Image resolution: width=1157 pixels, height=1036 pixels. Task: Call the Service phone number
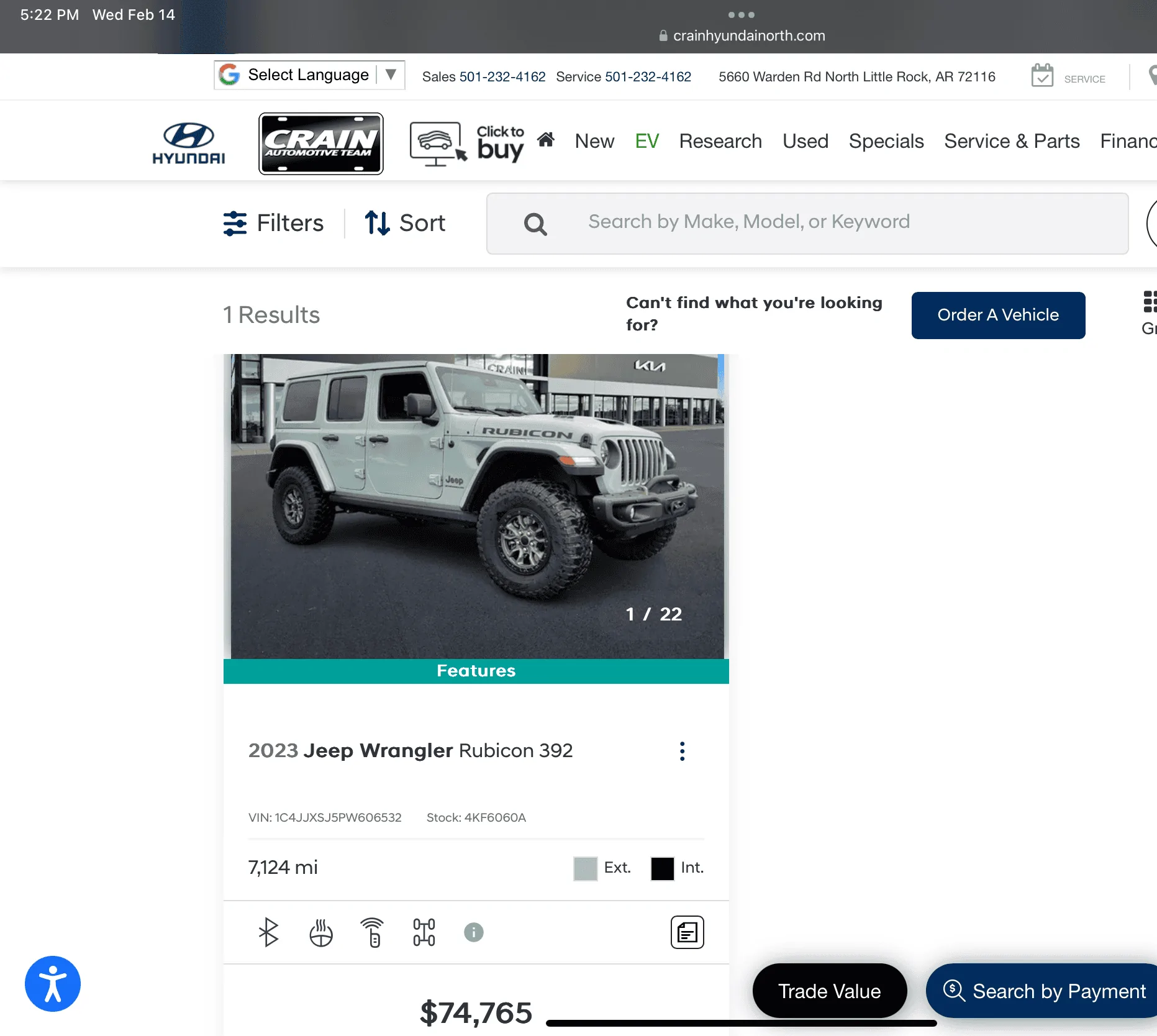click(648, 76)
